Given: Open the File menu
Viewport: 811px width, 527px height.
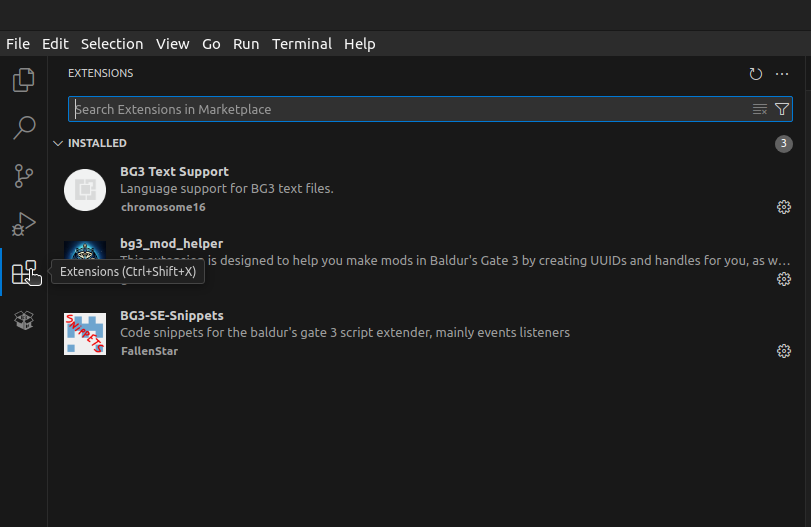Looking at the screenshot, I should [x=18, y=44].
